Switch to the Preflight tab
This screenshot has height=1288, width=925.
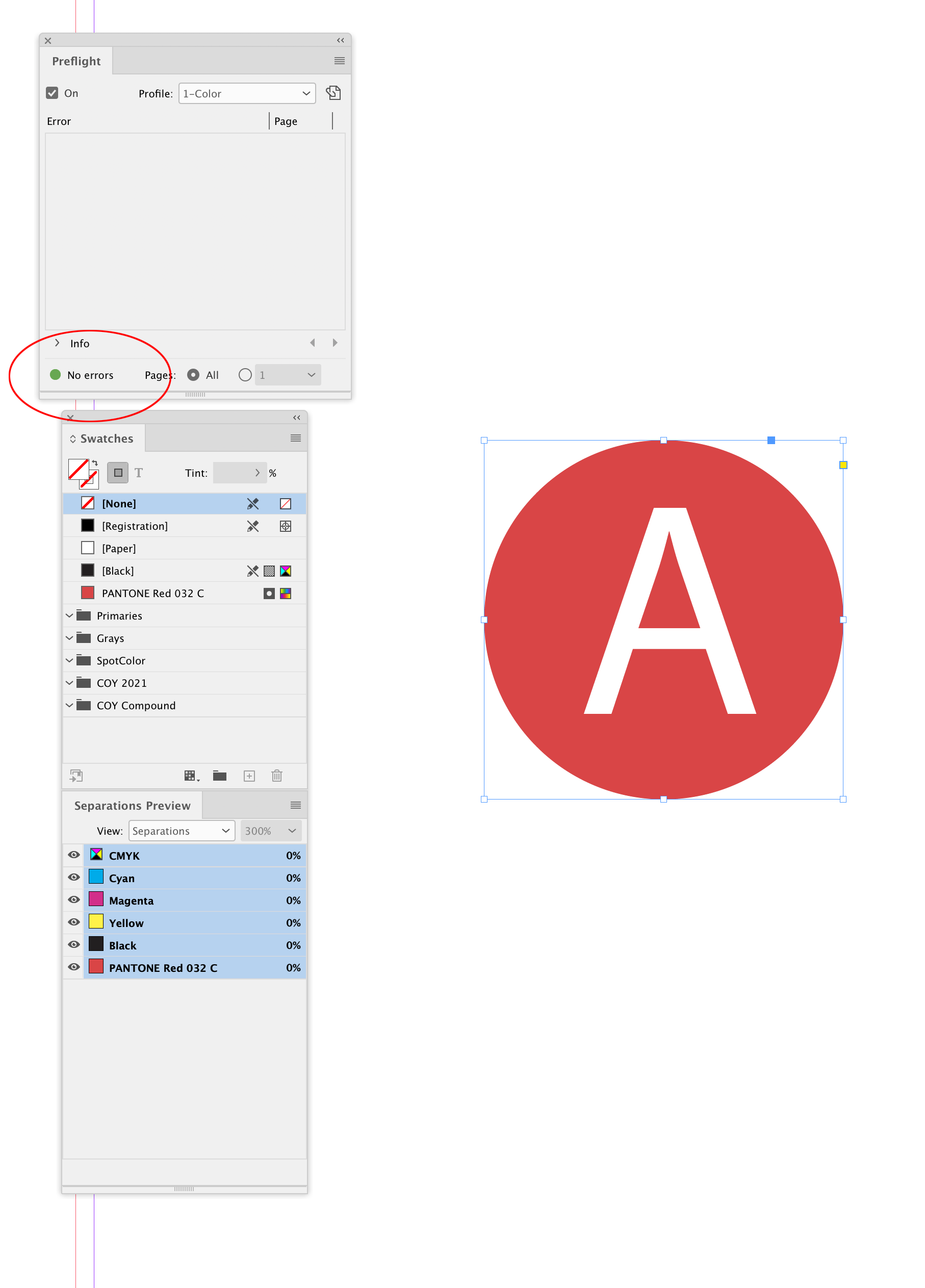click(76, 60)
